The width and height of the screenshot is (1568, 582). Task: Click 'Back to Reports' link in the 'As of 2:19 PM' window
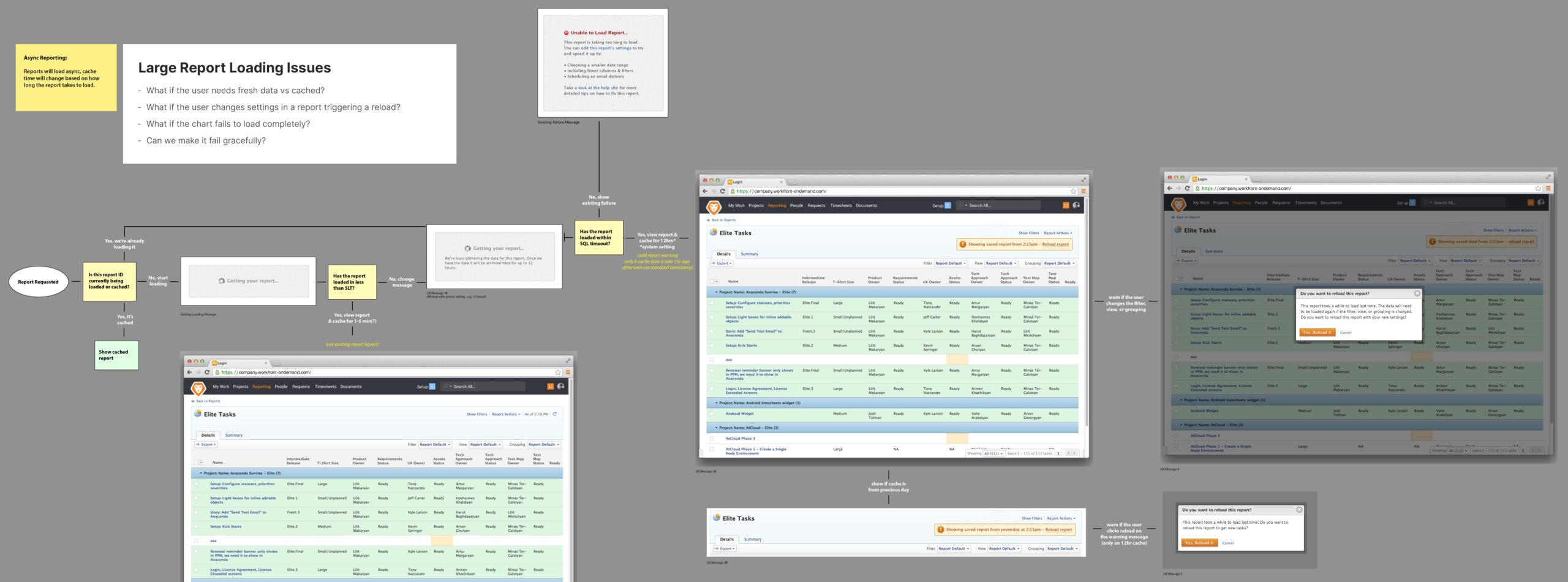point(207,401)
